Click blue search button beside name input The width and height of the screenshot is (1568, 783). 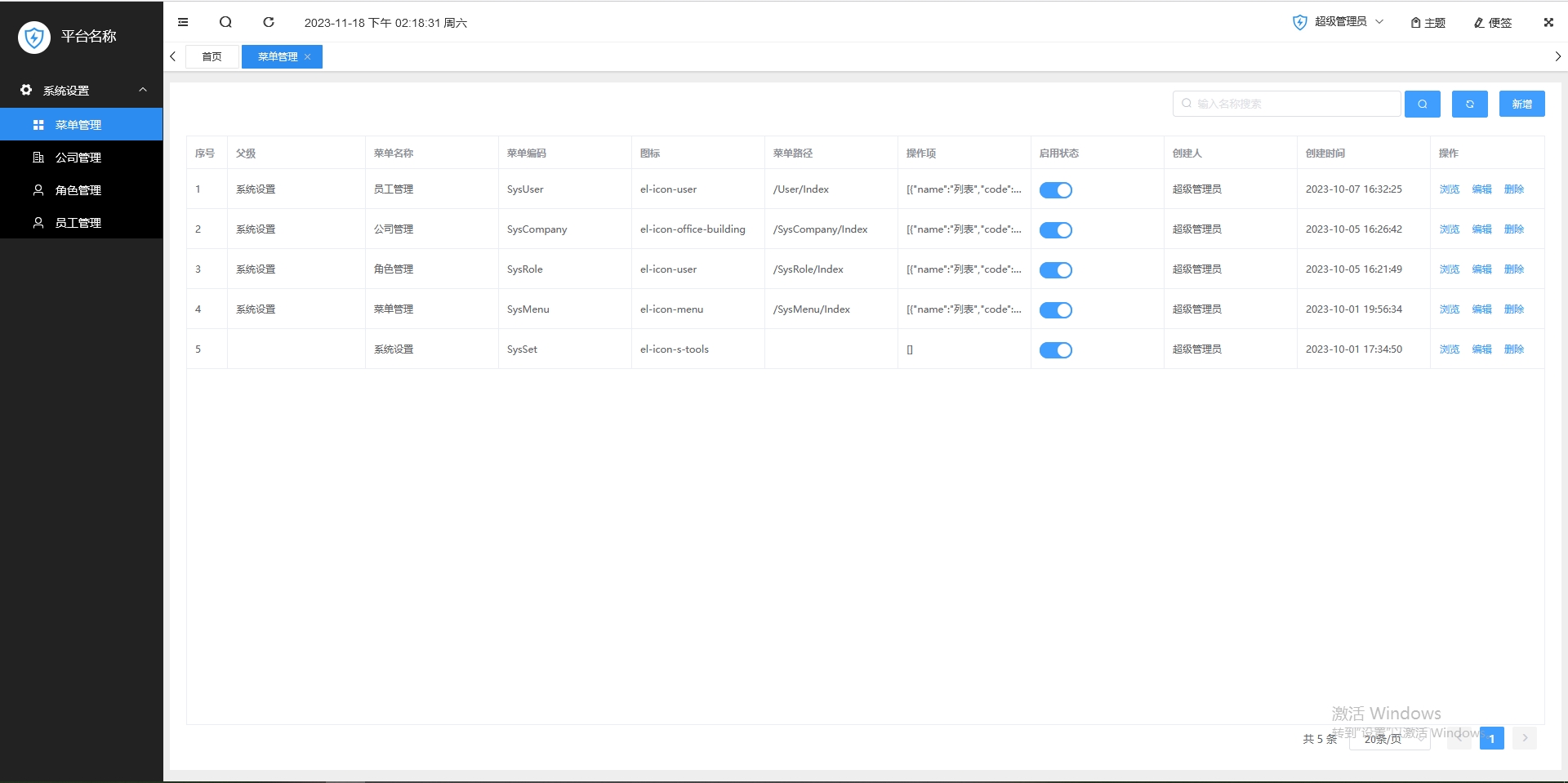click(x=1423, y=104)
